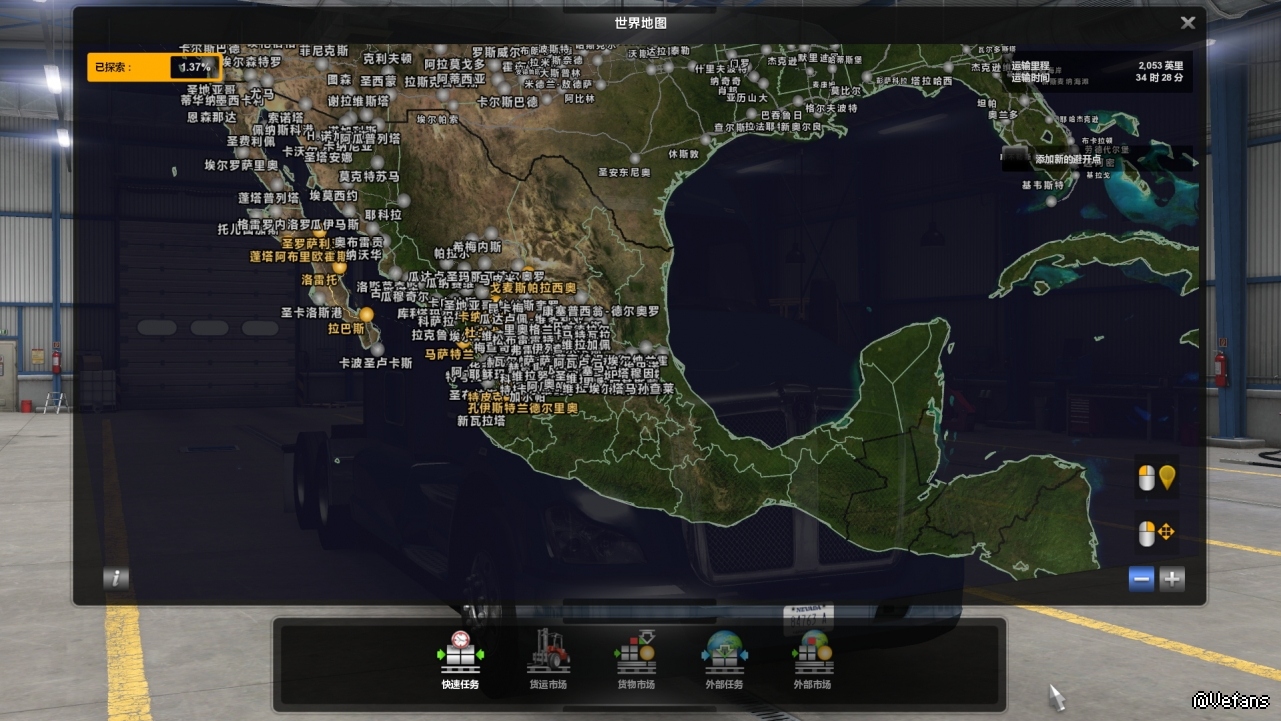Viewport: 1281px width, 721px height.
Task: Select the 休斯敦 city label
Action: [684, 154]
